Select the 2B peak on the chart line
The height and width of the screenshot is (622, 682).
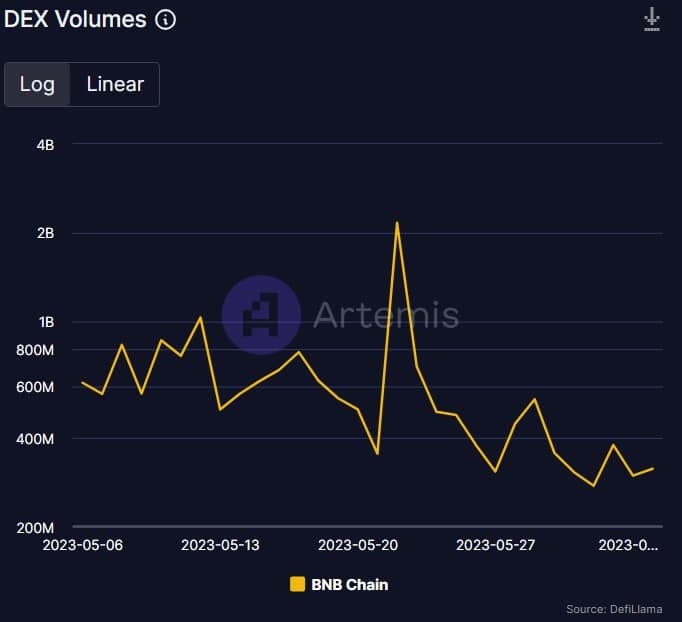point(397,223)
